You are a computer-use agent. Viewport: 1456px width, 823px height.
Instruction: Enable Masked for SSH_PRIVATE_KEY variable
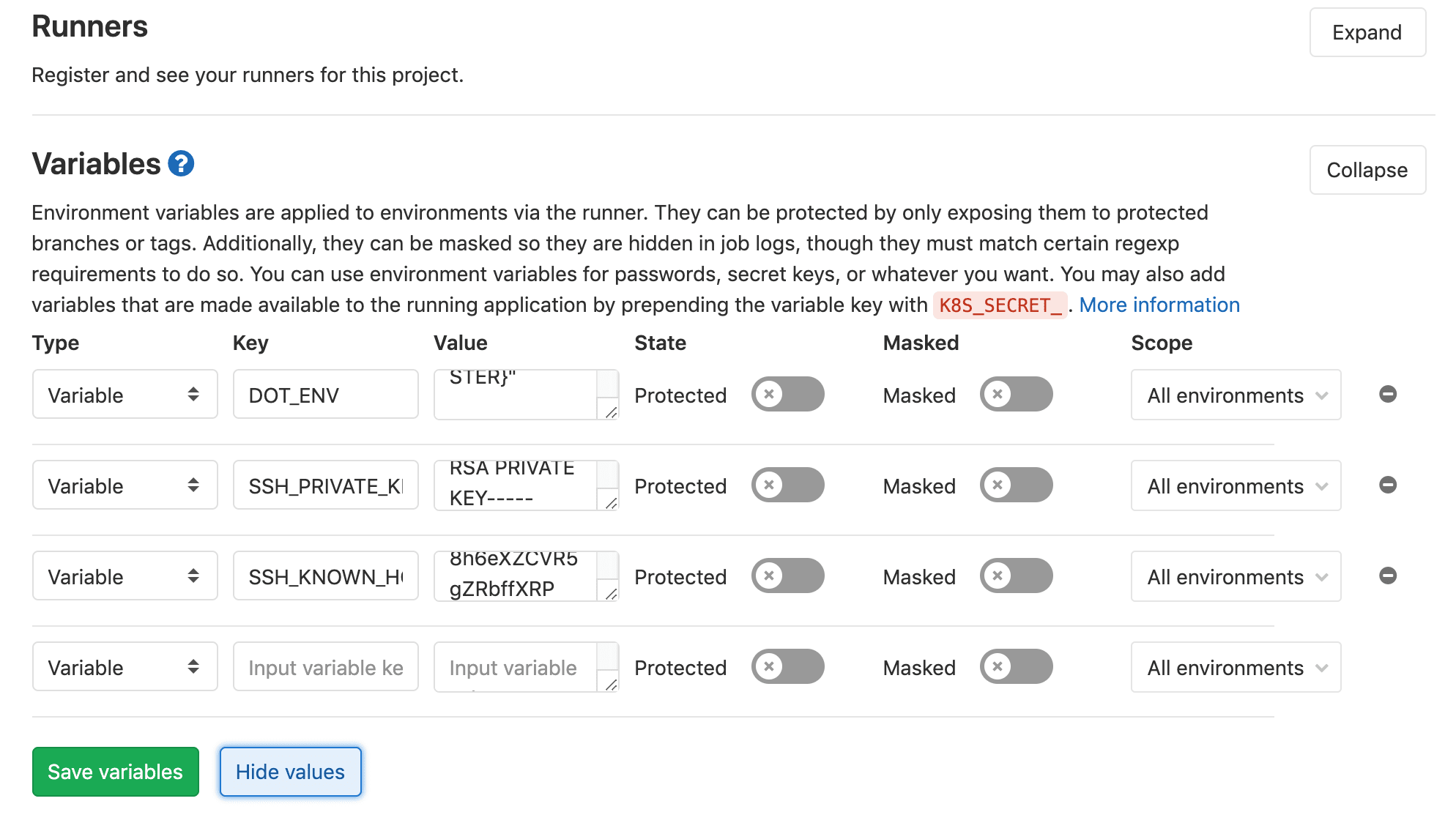(1016, 485)
